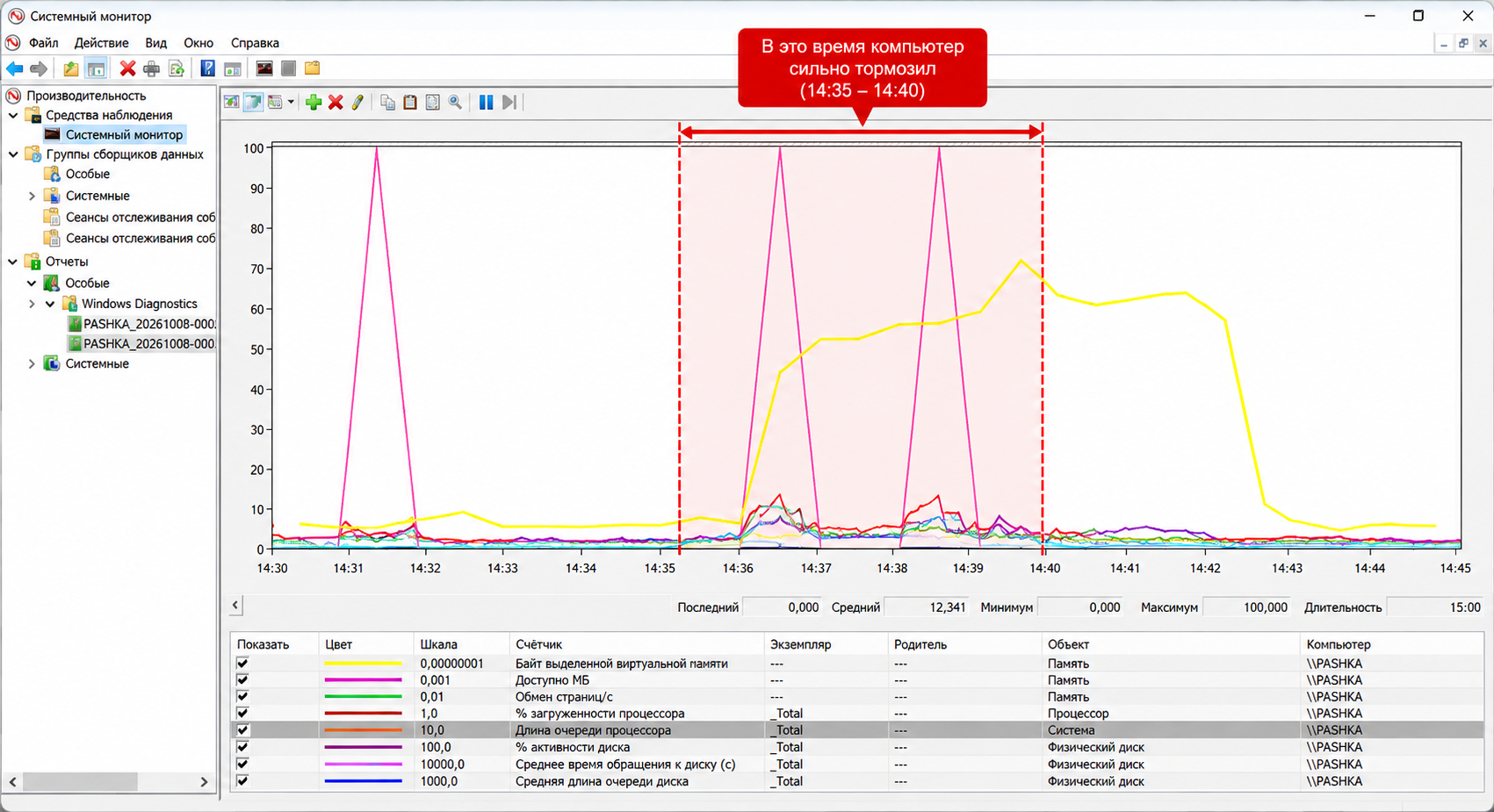
Task: Open help via the blue question-mark icon
Action: (x=207, y=68)
